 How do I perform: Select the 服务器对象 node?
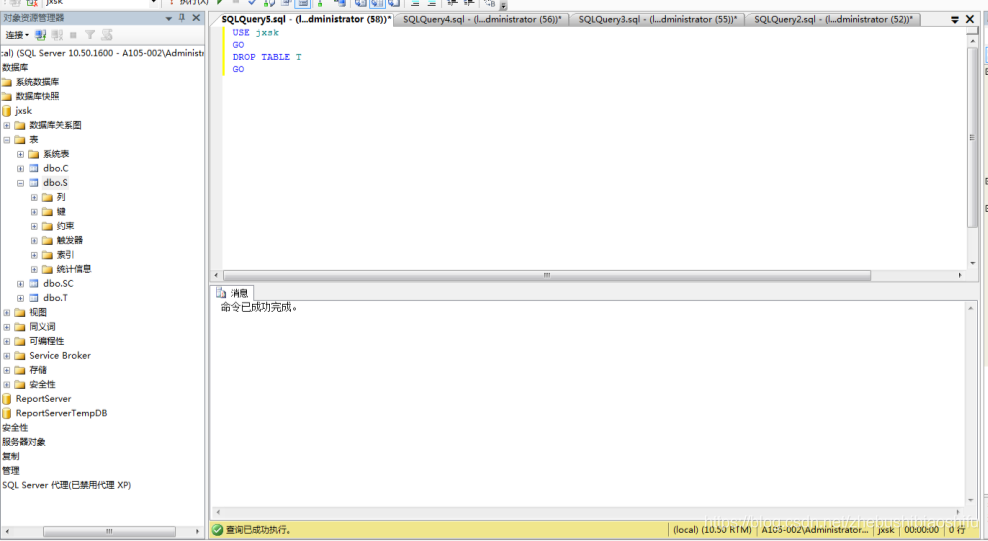(24, 442)
